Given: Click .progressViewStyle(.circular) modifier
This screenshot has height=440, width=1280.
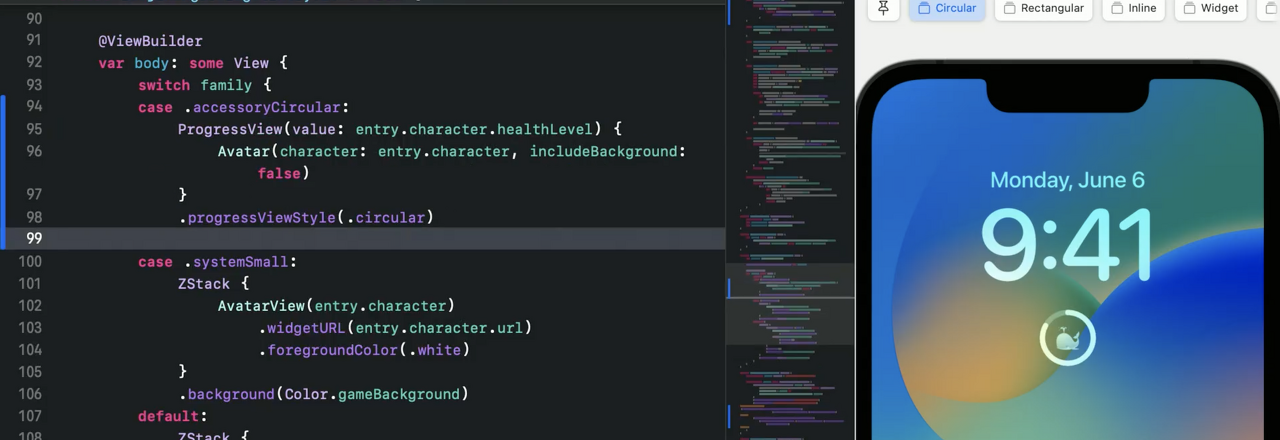Looking at the screenshot, I should 306,217.
